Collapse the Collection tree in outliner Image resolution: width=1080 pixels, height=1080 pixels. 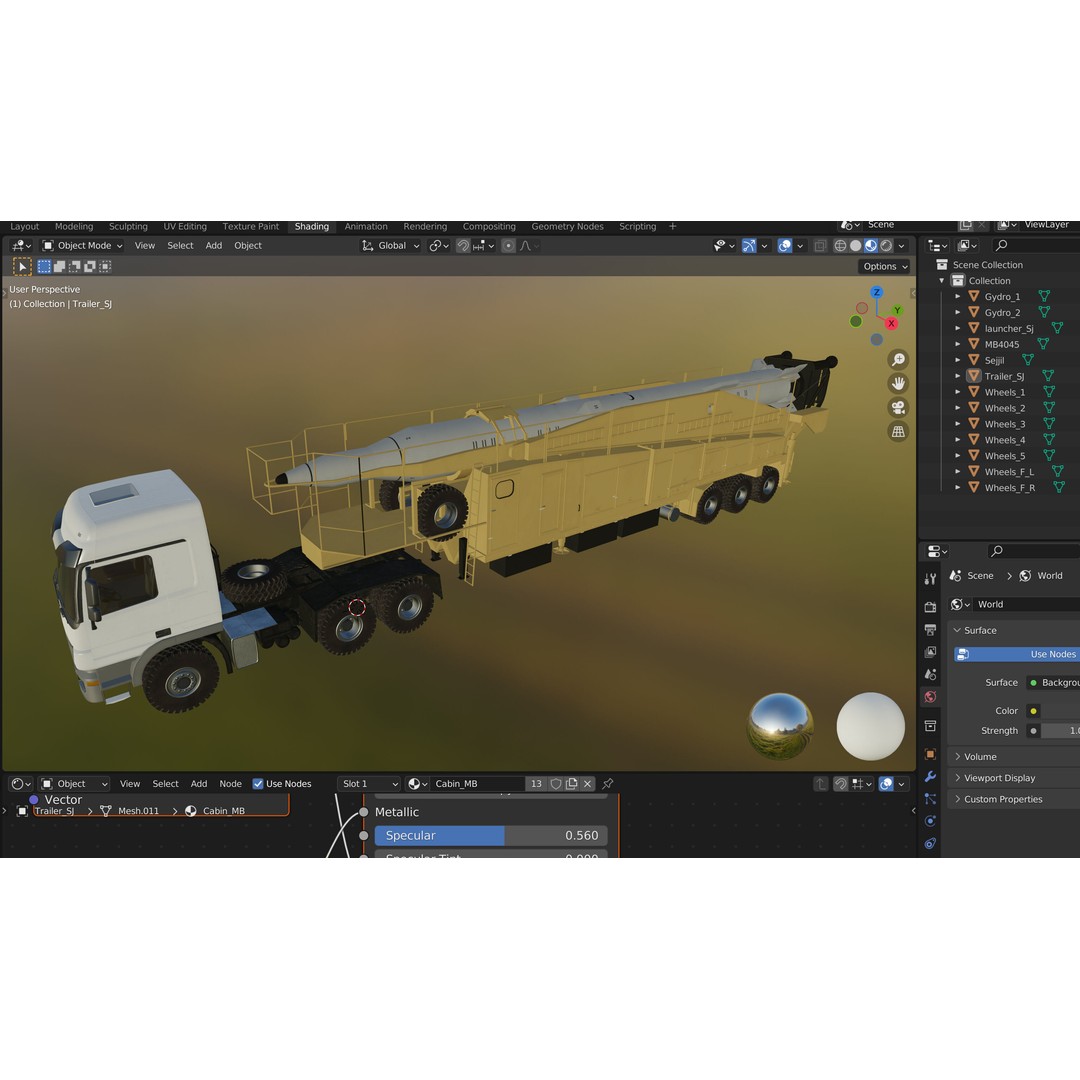coord(942,281)
